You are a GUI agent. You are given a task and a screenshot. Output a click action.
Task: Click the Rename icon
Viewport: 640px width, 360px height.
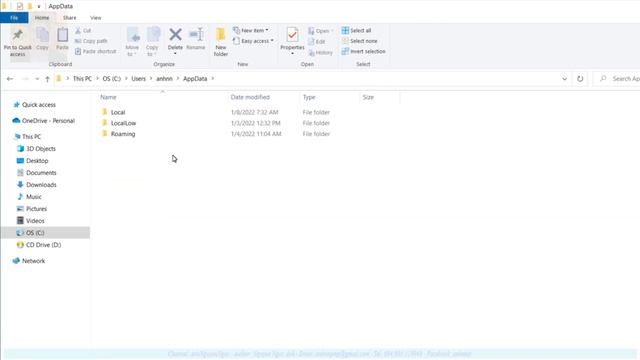coord(196,39)
